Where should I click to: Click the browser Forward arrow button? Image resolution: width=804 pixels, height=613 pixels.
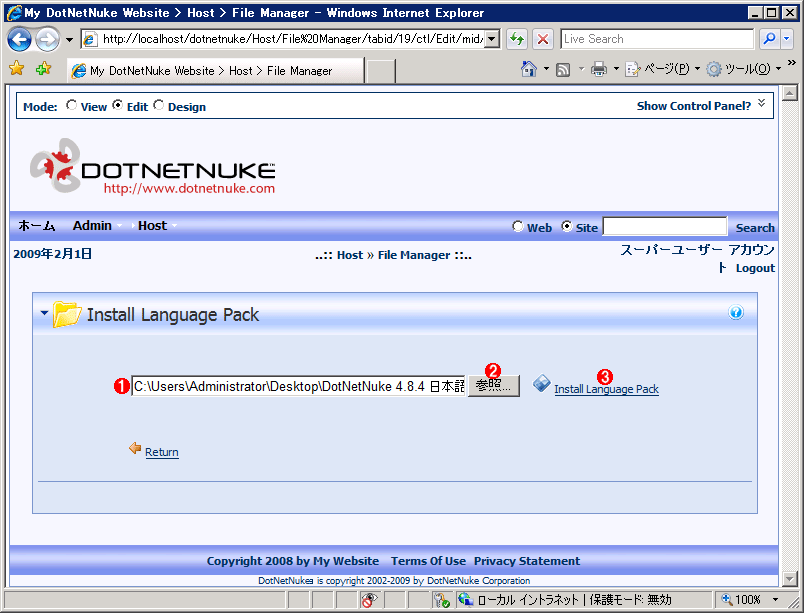click(47, 39)
